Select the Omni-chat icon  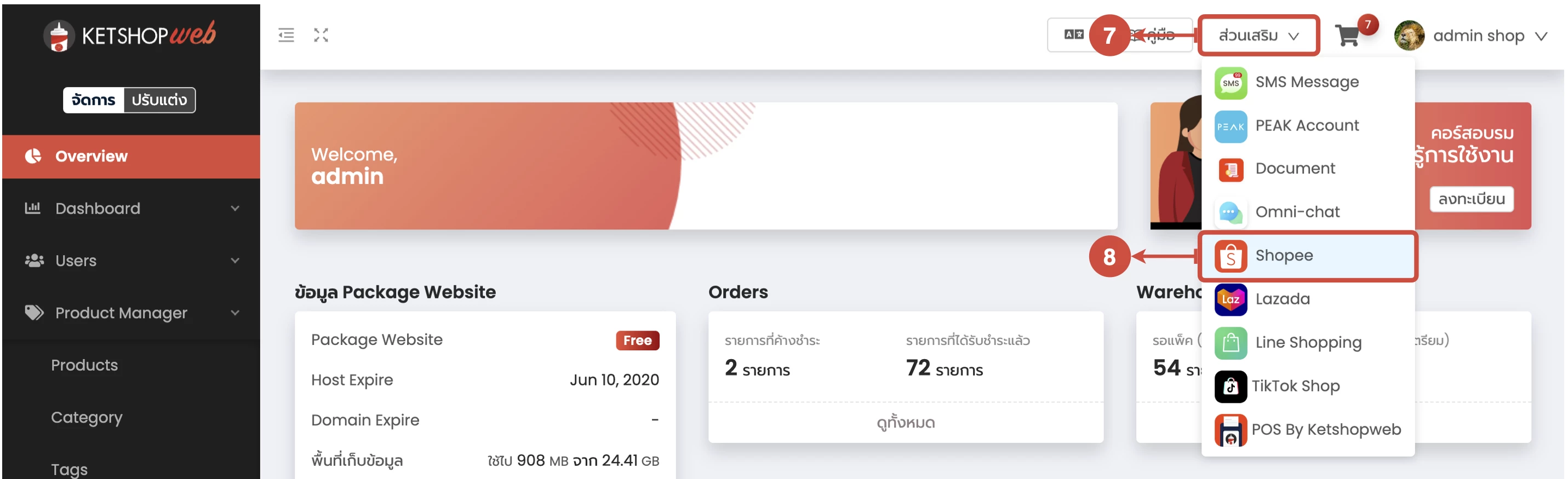(1230, 213)
